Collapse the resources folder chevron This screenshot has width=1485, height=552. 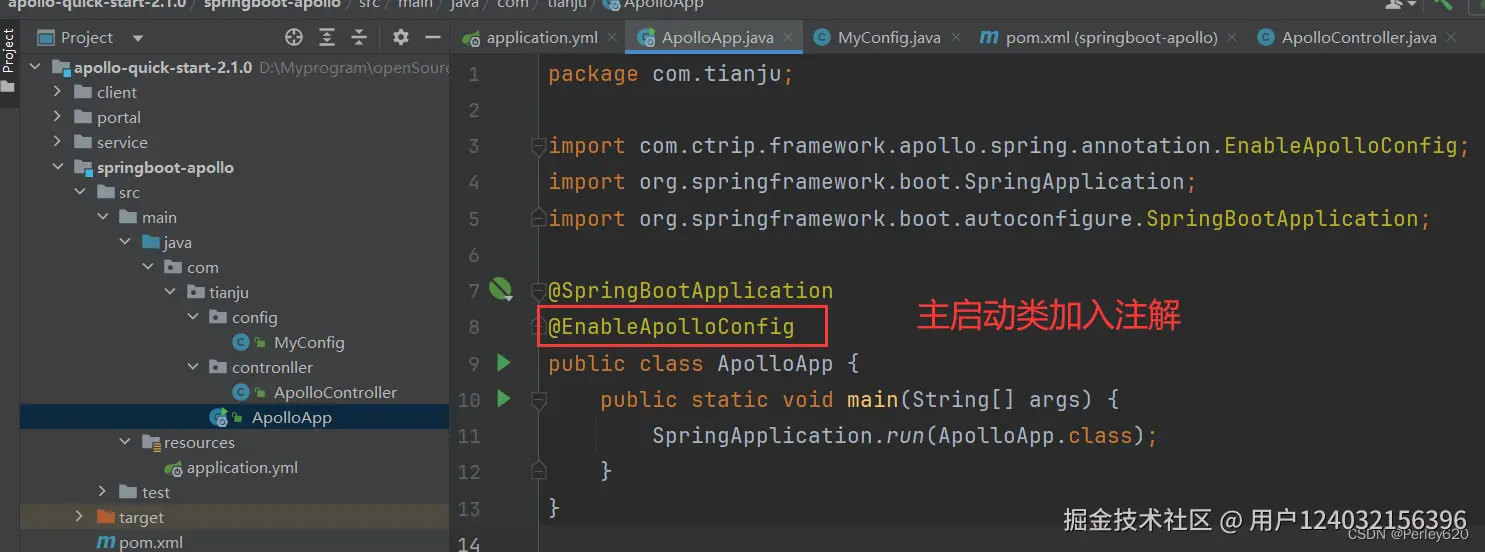tap(125, 442)
